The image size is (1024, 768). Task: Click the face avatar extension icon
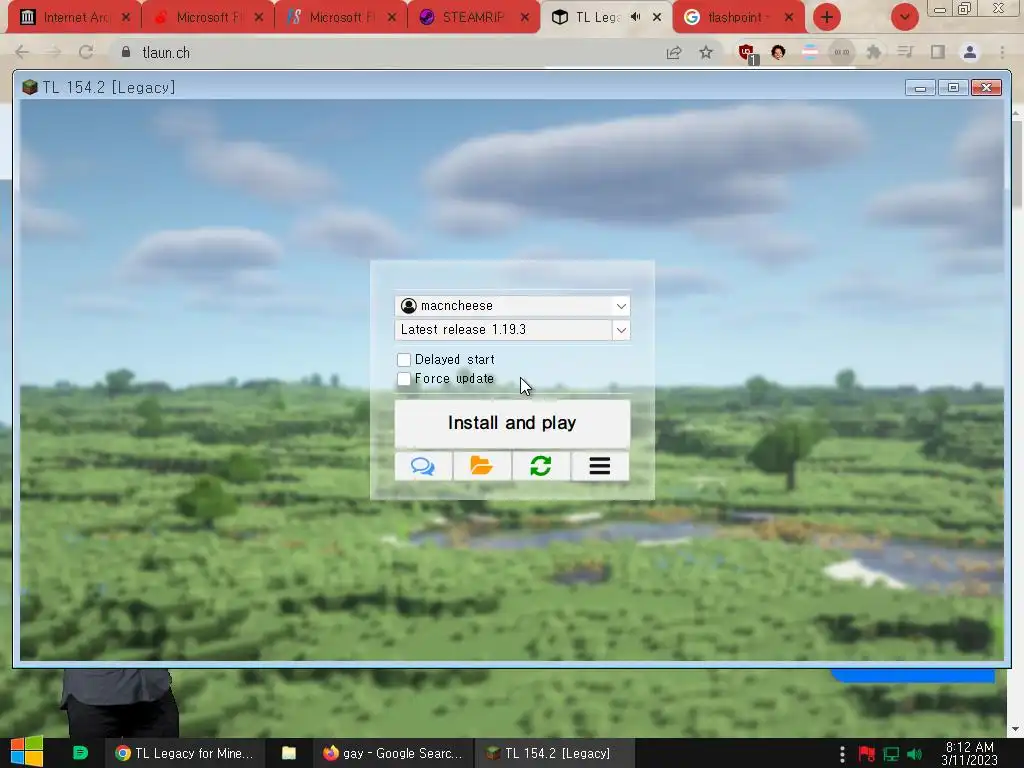tap(778, 52)
